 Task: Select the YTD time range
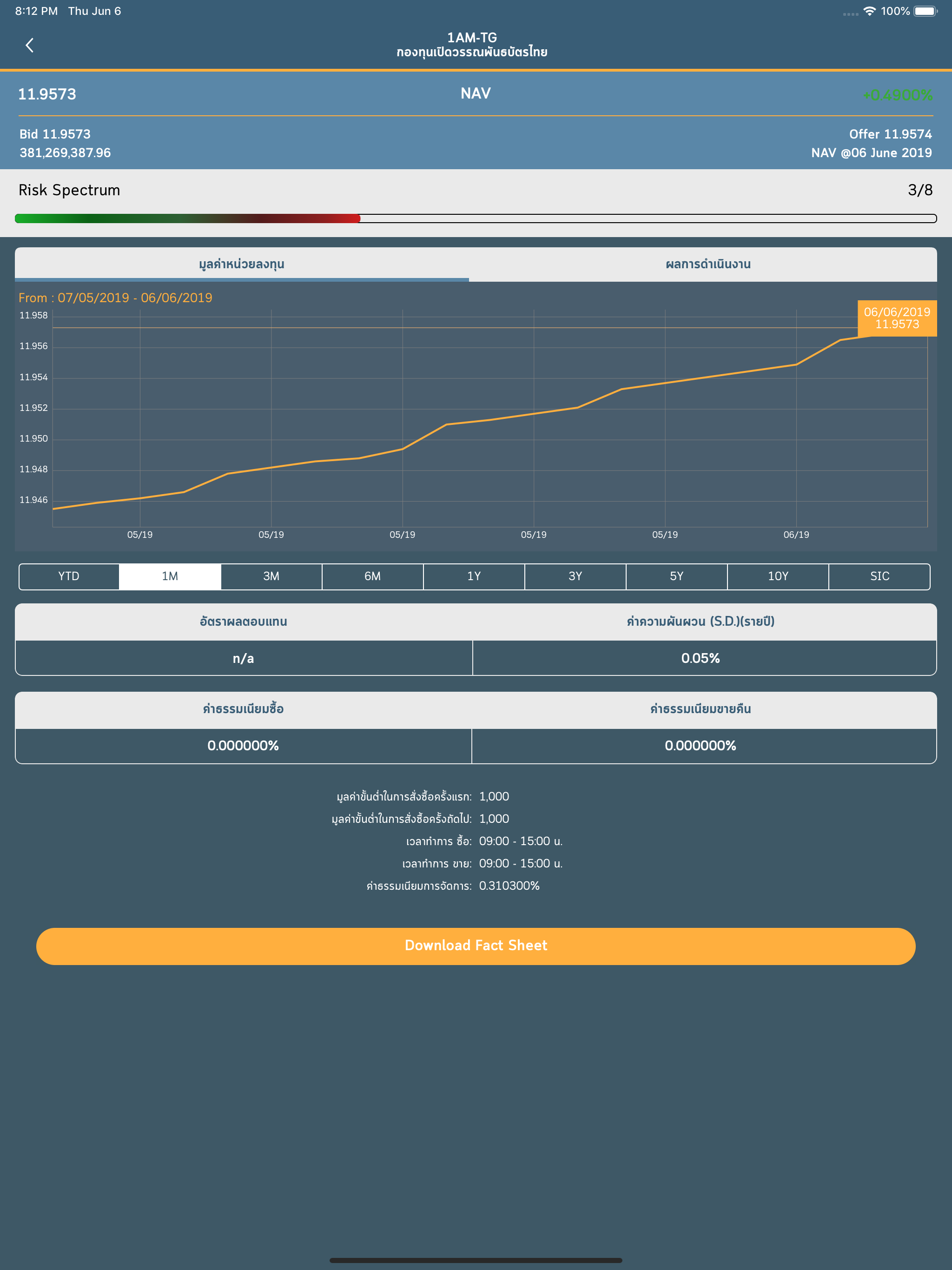(x=69, y=576)
